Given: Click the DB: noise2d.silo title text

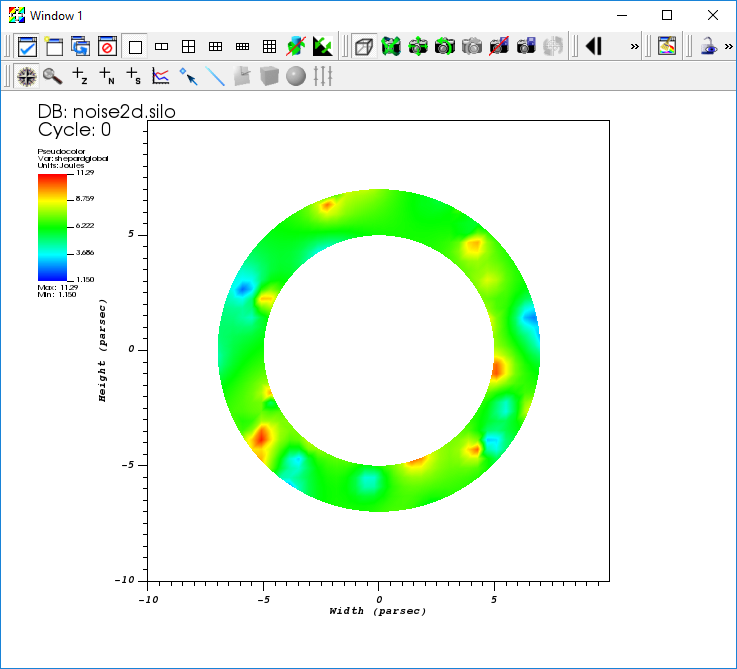Looking at the screenshot, I should [x=107, y=112].
